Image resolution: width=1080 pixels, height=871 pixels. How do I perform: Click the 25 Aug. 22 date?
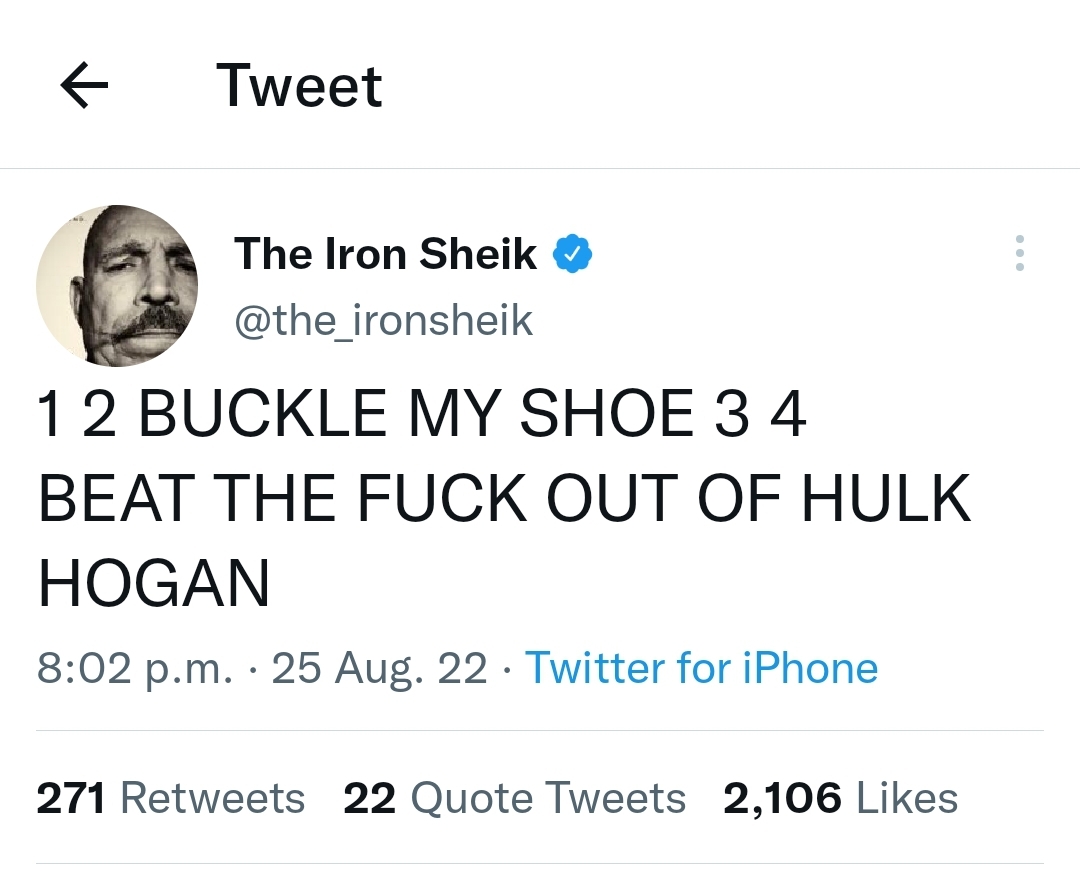(x=379, y=667)
